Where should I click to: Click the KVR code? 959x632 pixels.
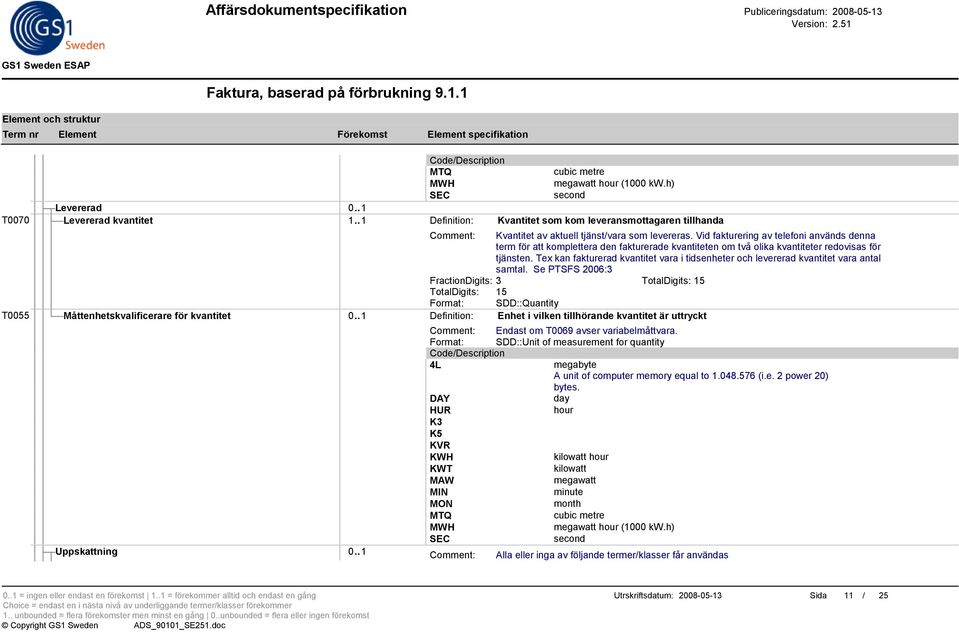coord(440,445)
